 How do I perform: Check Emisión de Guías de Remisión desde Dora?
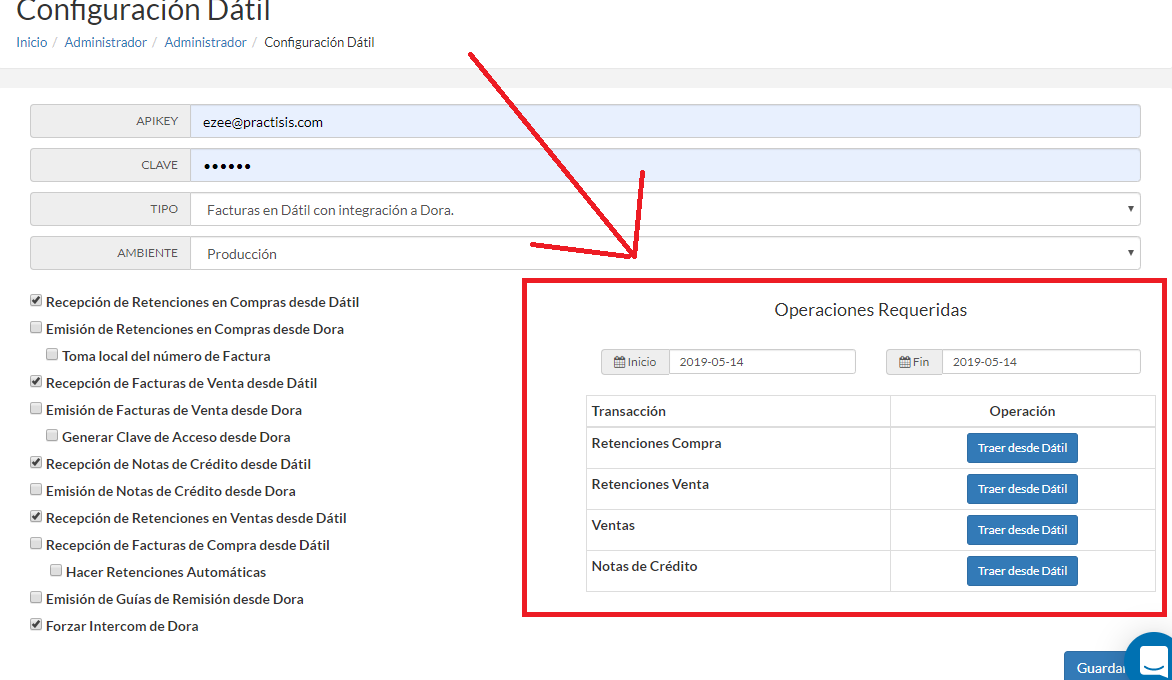point(36,598)
